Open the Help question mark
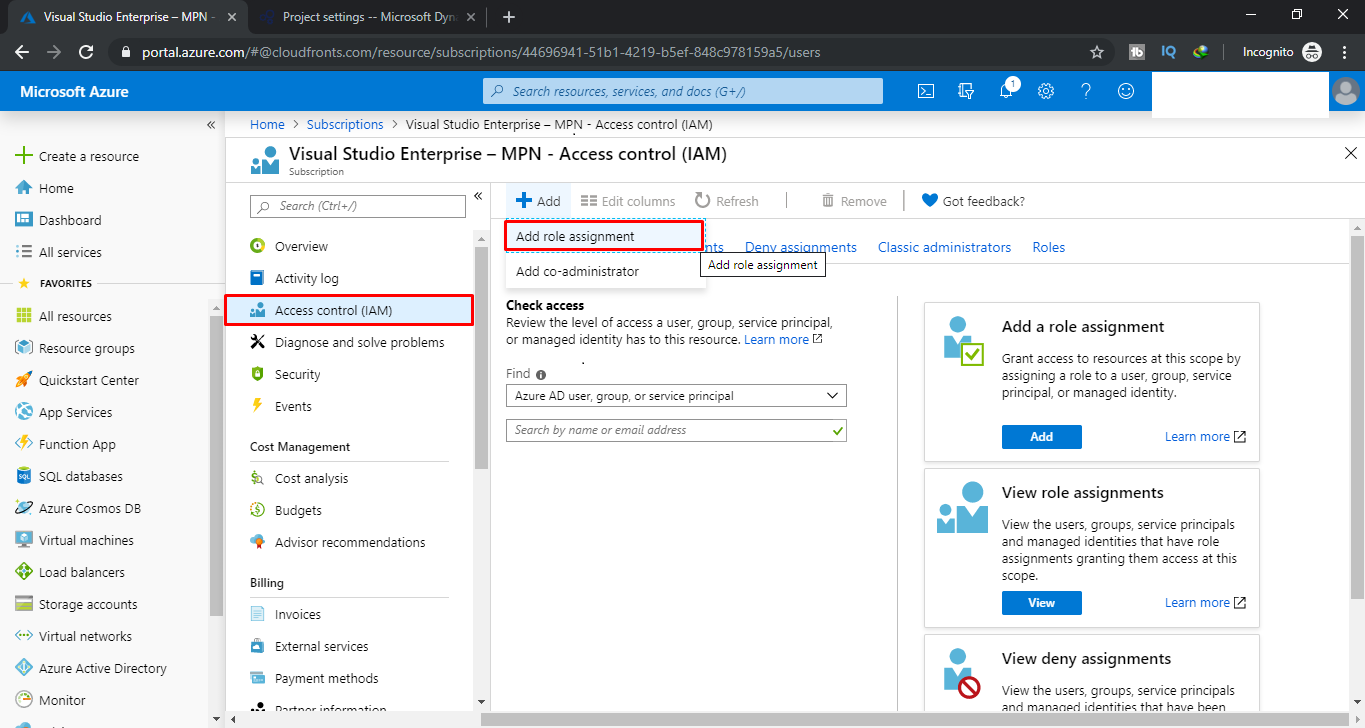Viewport: 1365px width, 728px height. click(x=1086, y=91)
